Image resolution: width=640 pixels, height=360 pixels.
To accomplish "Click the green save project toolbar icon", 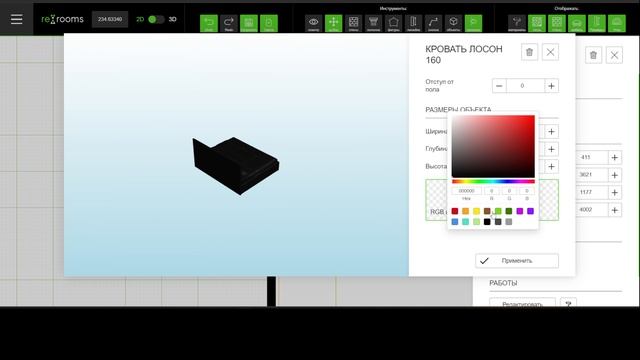I will [x=249, y=23].
